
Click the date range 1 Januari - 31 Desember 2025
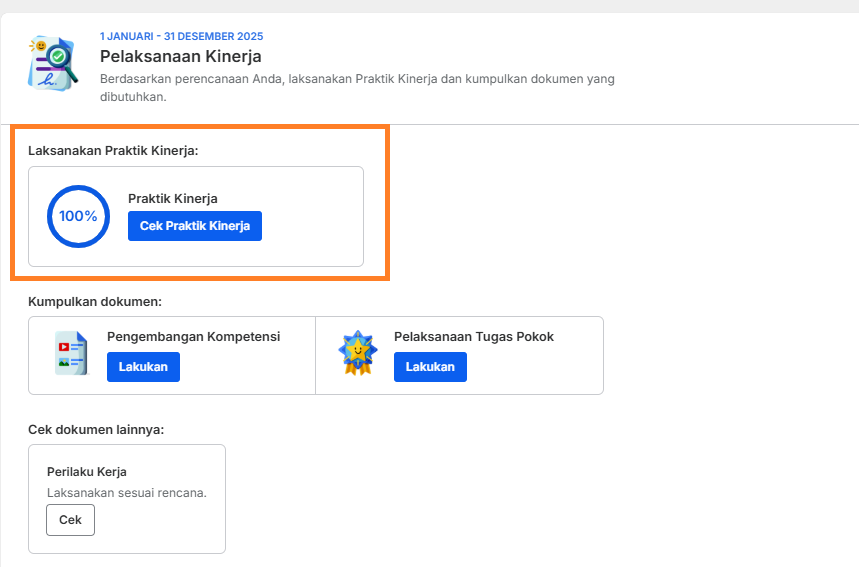point(181,36)
